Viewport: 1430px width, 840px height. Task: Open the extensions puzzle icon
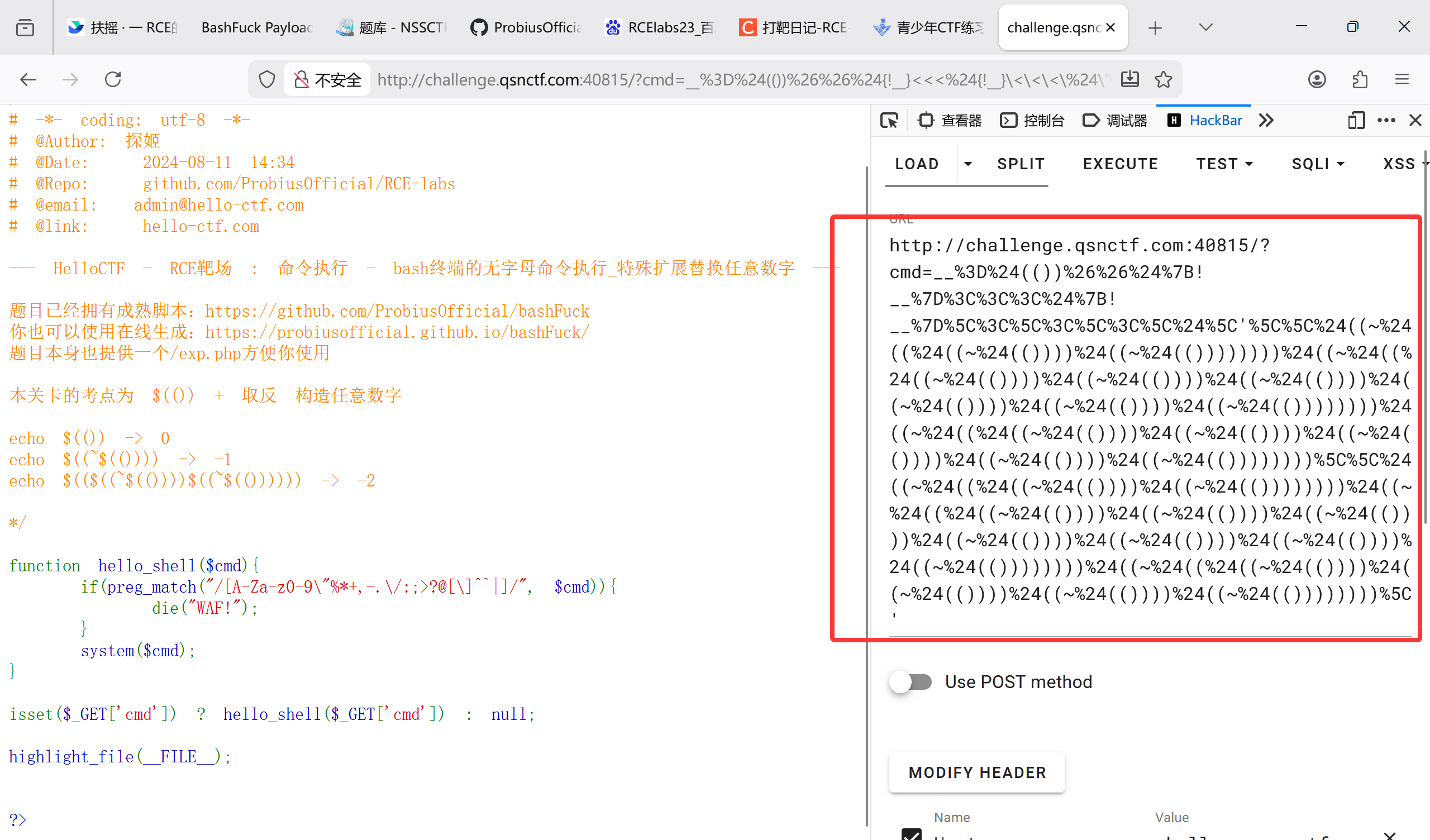pos(1360,79)
